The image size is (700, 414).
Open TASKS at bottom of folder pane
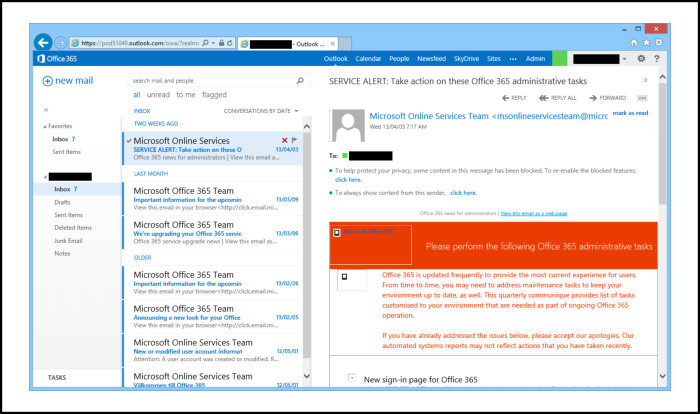[57, 378]
